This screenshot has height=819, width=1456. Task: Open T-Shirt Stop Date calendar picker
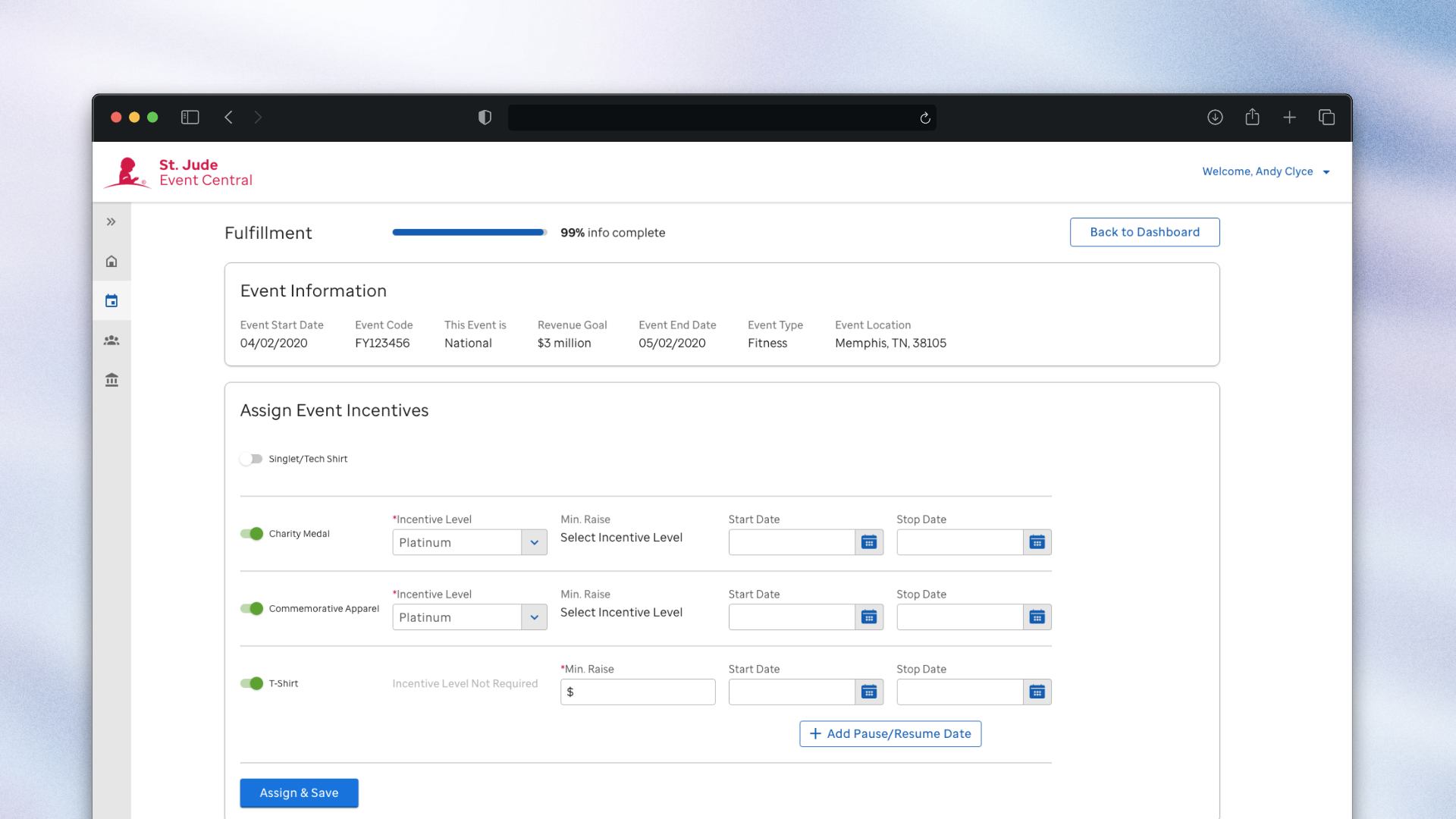coord(1037,692)
